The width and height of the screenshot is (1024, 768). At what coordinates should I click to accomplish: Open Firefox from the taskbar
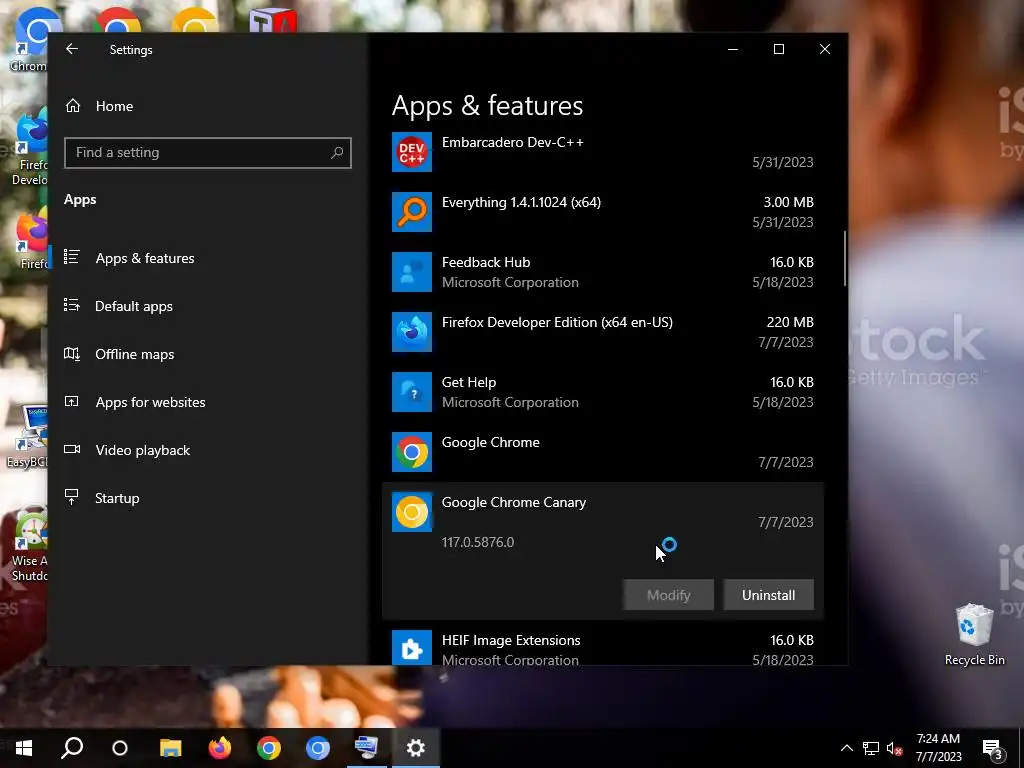pos(219,748)
